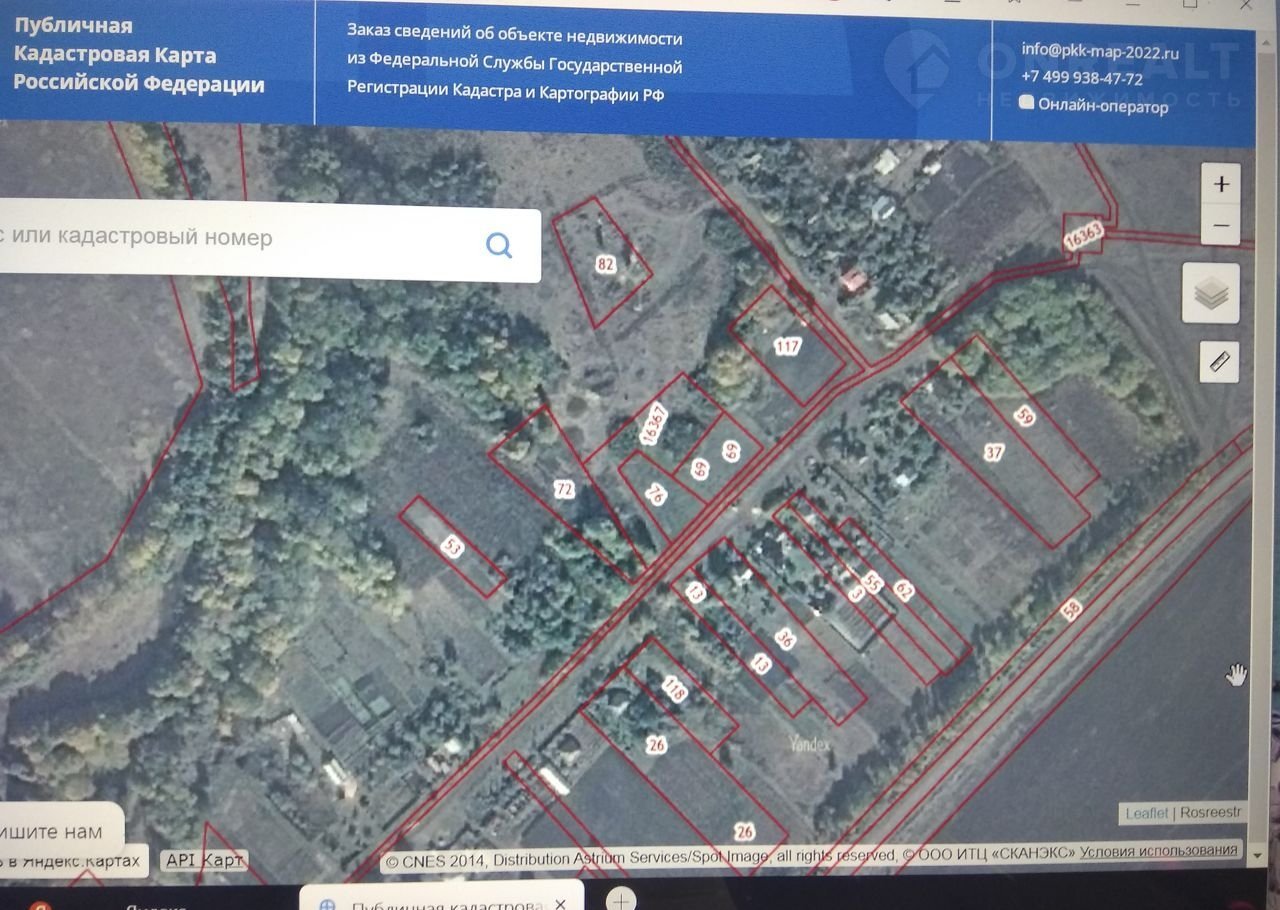Open the 'Напишите нам' chat bubble
The height and width of the screenshot is (910, 1280).
point(55,831)
